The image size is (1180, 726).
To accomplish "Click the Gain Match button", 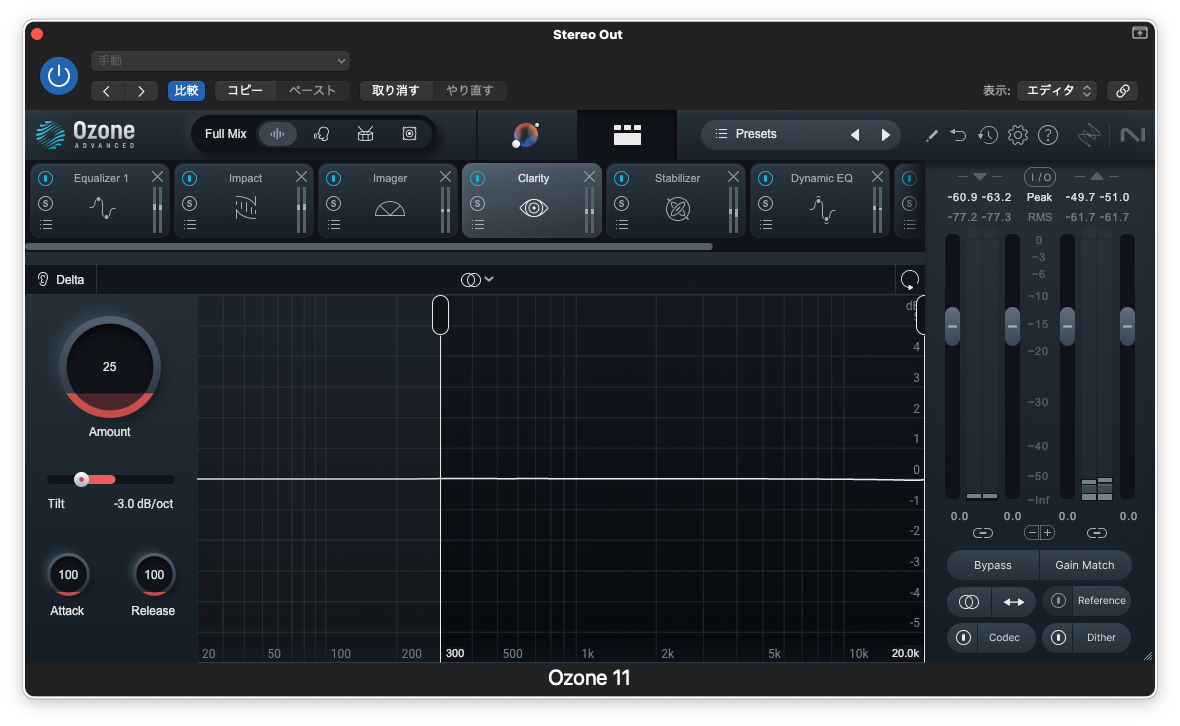I will [x=1085, y=565].
